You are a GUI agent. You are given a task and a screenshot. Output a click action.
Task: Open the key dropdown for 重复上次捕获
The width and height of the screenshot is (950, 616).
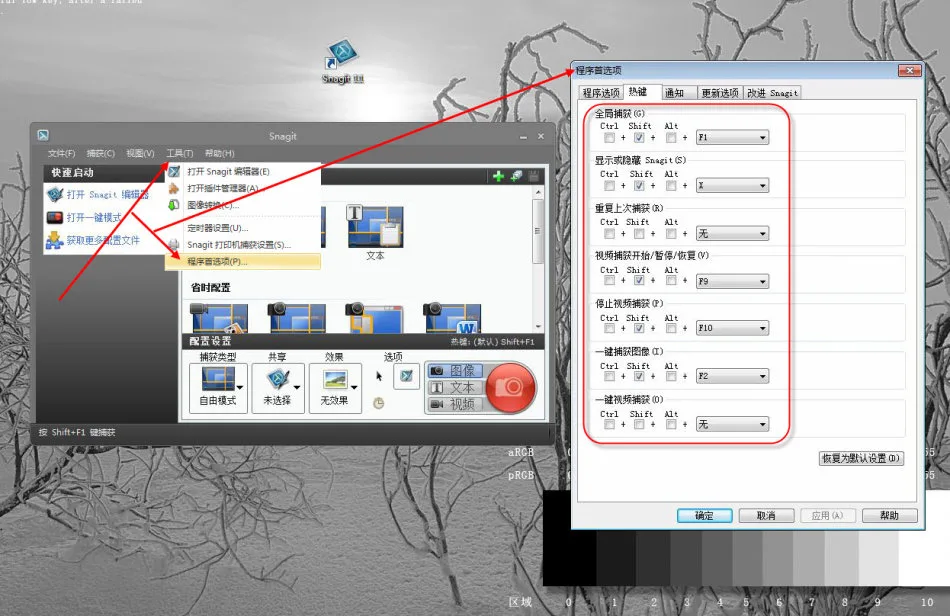732,233
